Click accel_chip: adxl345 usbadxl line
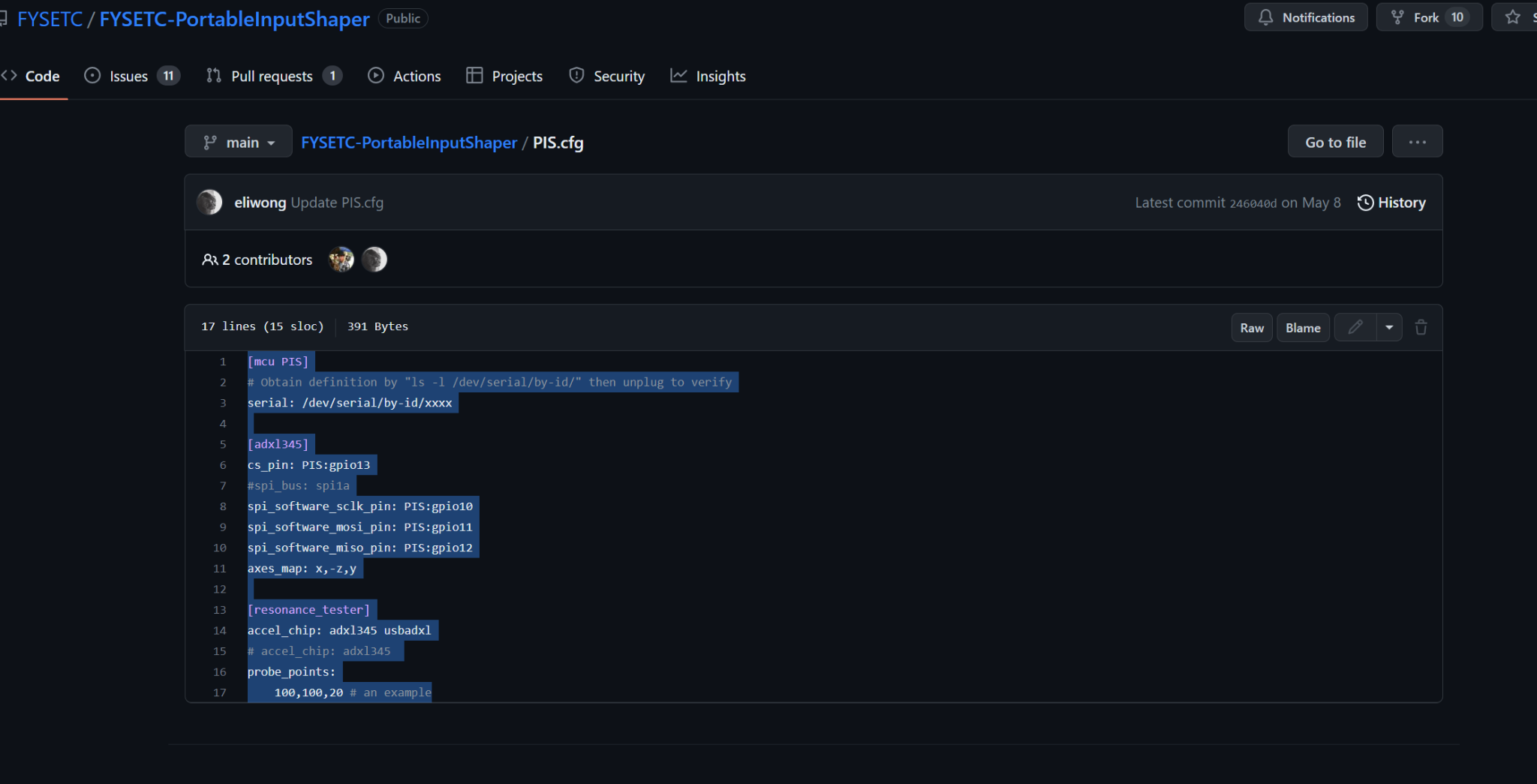The width and height of the screenshot is (1537, 784). 339,630
